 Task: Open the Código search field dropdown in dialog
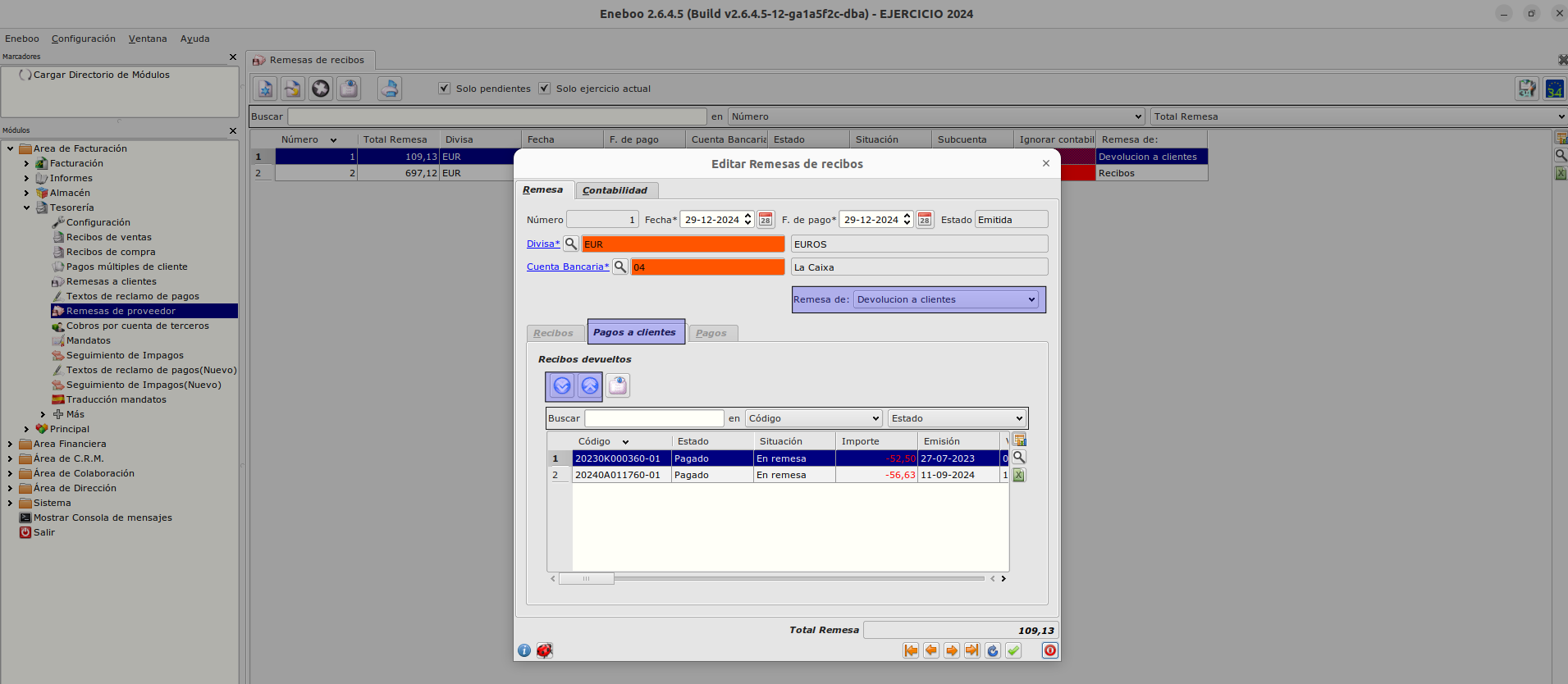(x=813, y=418)
